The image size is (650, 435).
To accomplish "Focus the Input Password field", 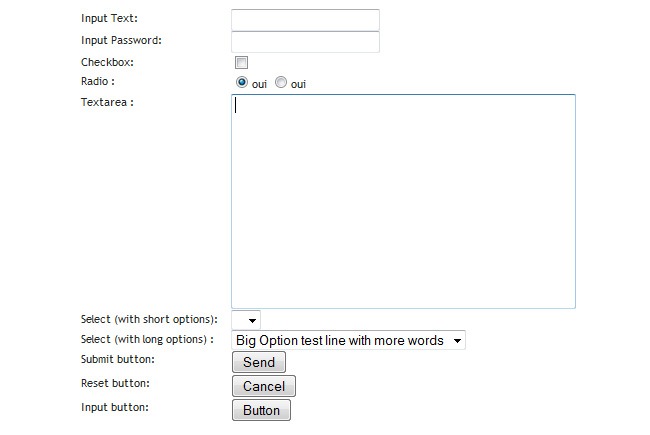I will point(305,42).
